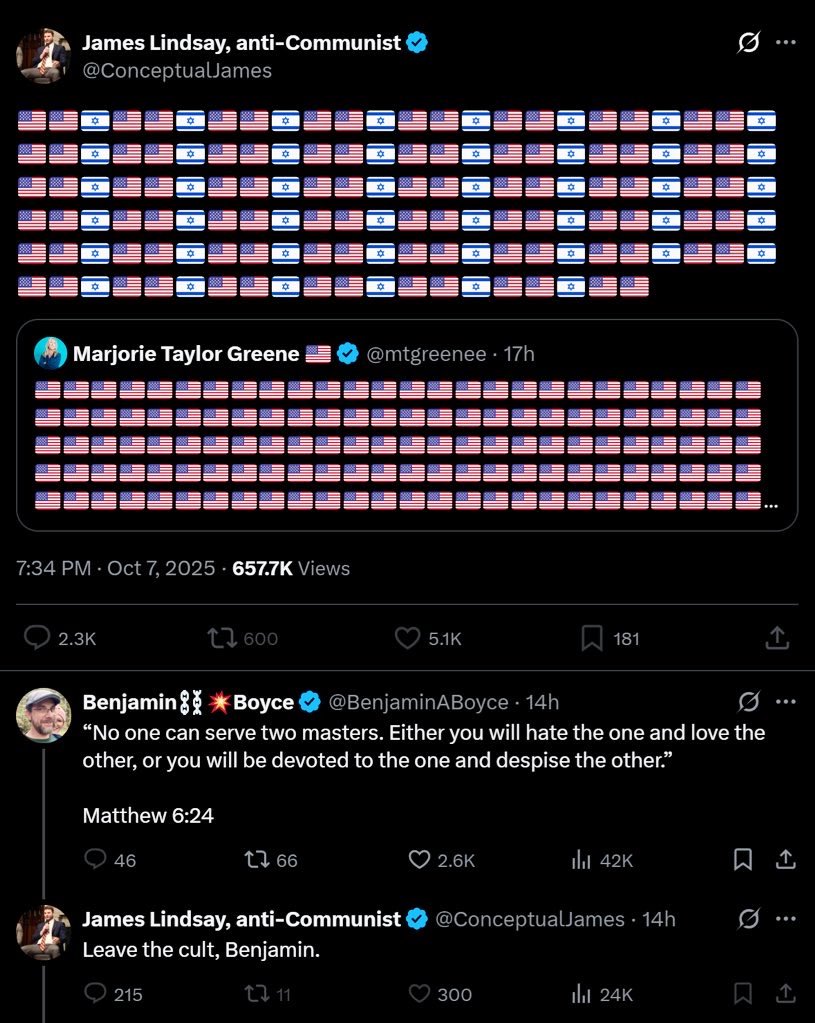Like the "Leave the cult, Benjamin" reply
815x1023 pixels.
(x=420, y=994)
